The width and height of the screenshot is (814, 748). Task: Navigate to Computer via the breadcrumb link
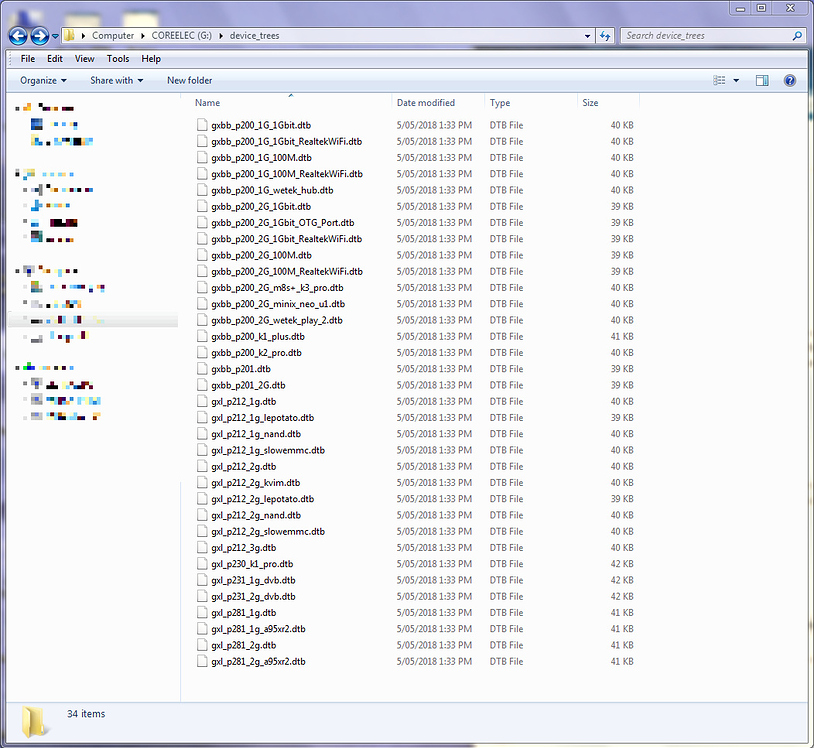tap(113, 35)
